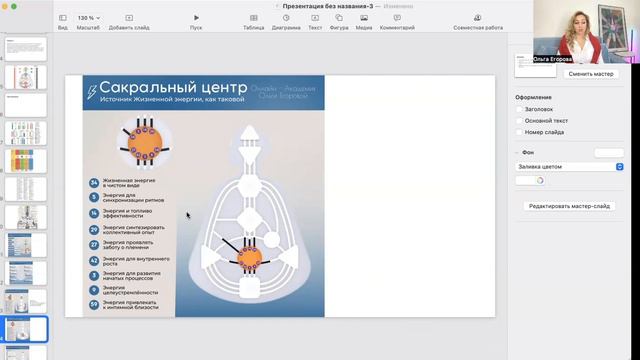Click gate 59 привлекать к интимной близости
Screen dimensions: 640x360
(131, 305)
